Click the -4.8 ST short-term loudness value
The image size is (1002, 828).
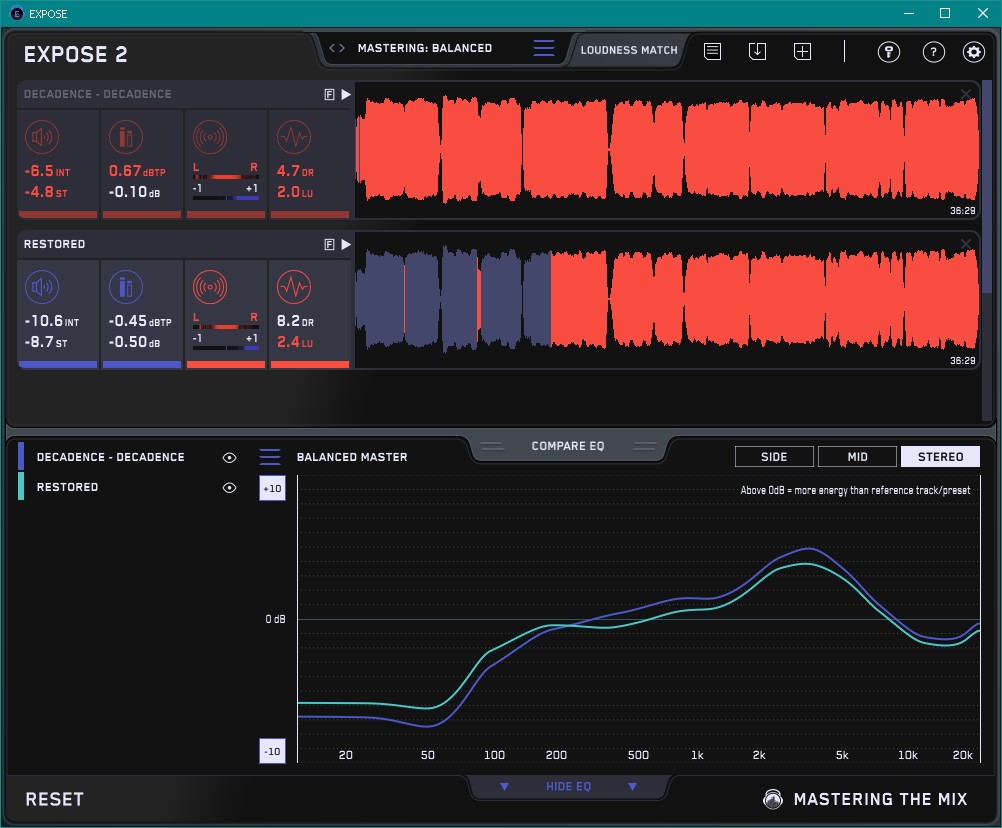(45, 192)
